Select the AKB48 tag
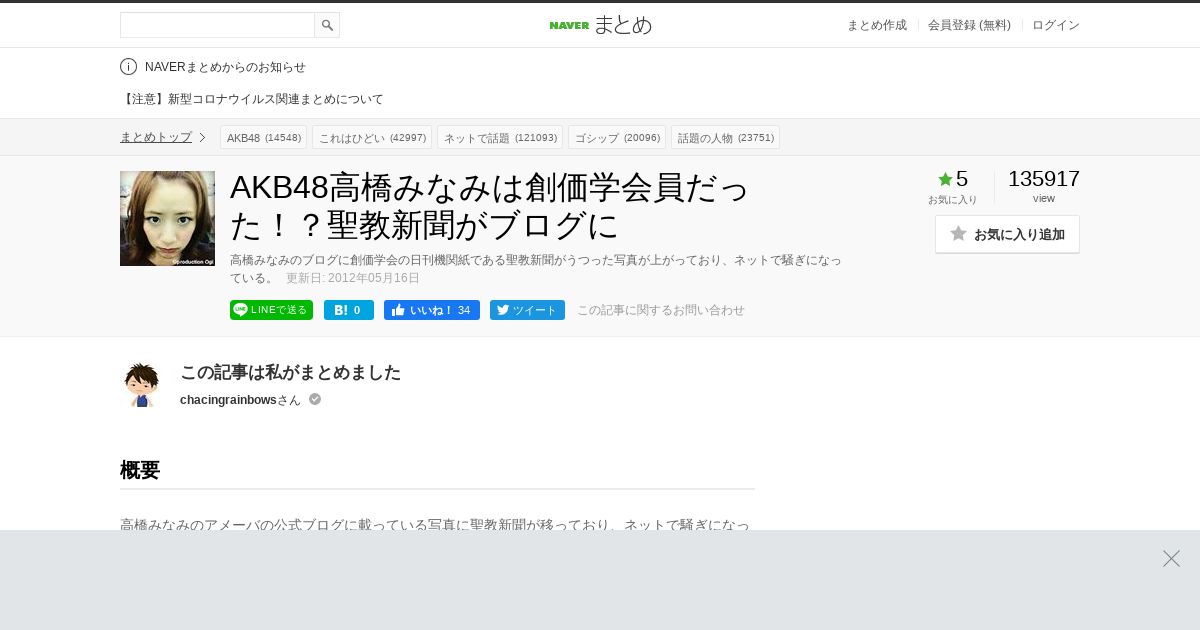The height and width of the screenshot is (630, 1200). click(264, 137)
